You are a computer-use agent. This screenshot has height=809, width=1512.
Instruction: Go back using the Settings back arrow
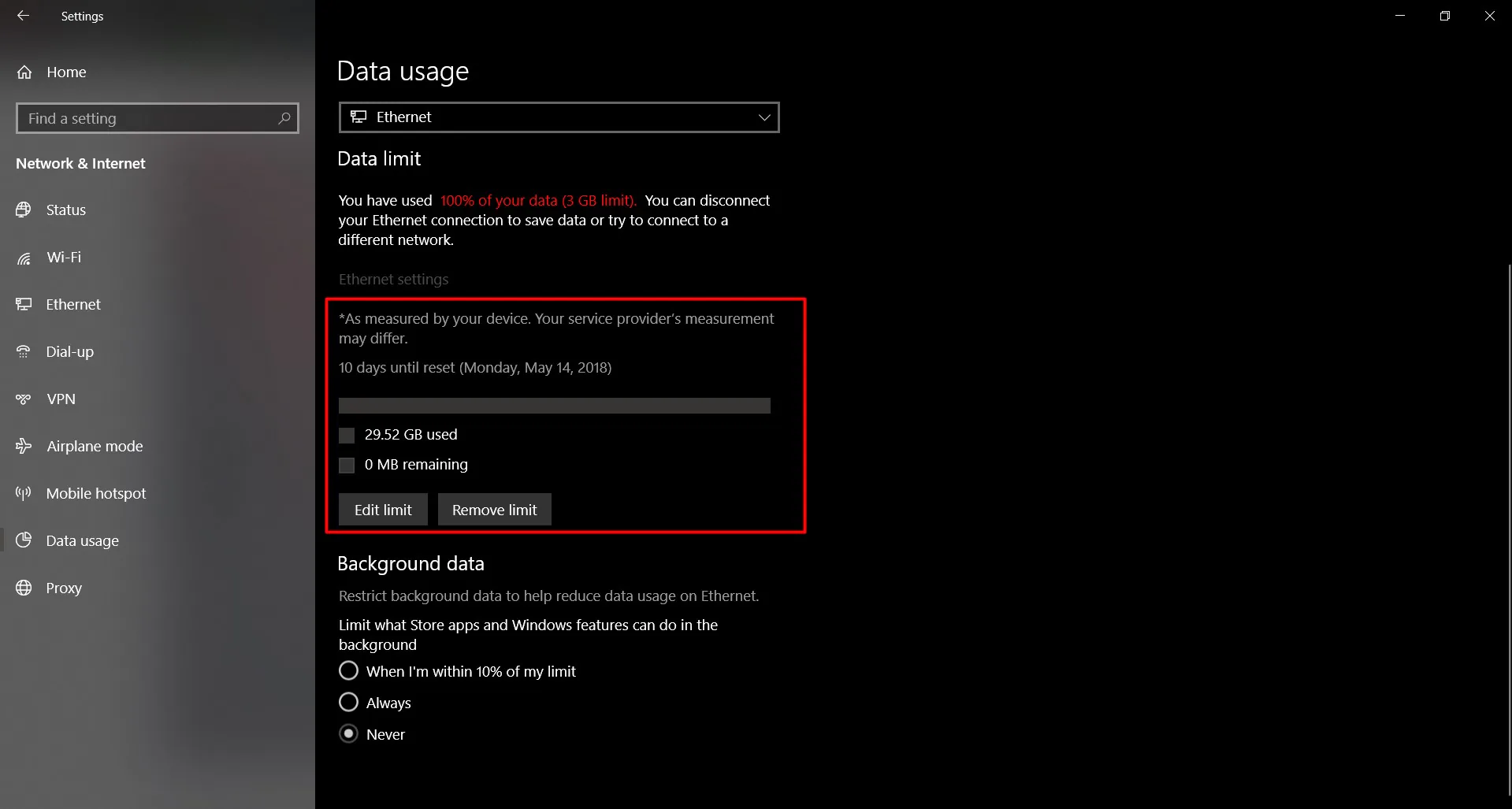tap(23, 16)
